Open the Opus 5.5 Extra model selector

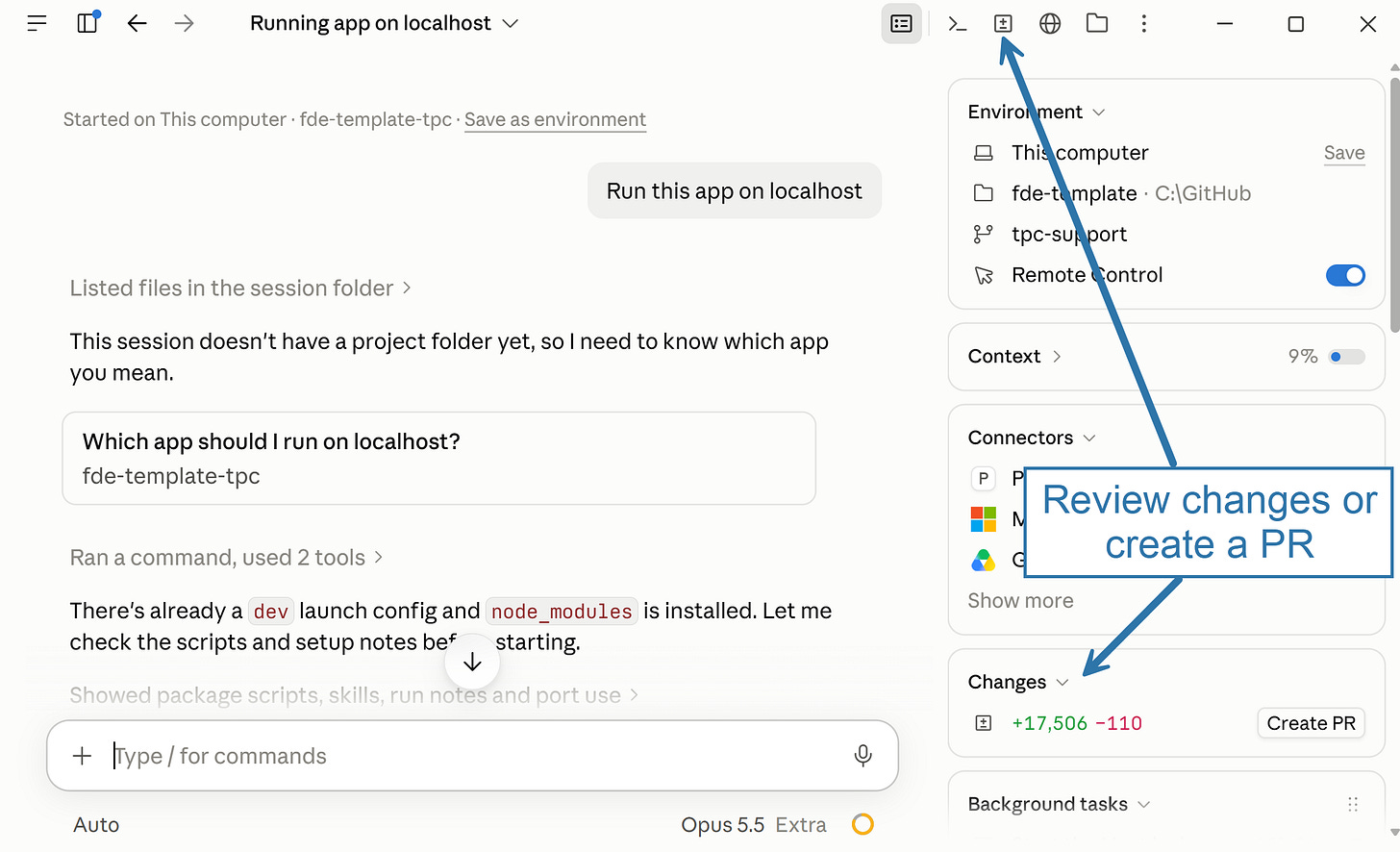754,825
